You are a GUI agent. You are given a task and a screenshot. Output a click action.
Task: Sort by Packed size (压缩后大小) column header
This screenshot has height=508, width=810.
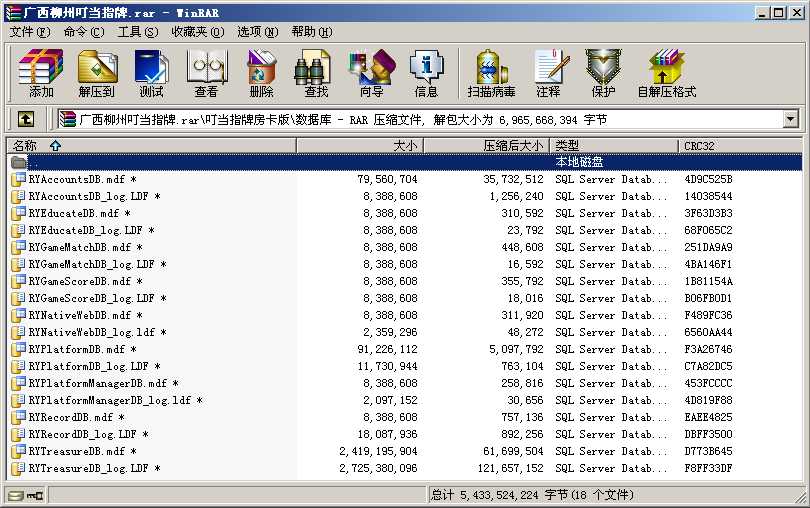click(487, 146)
